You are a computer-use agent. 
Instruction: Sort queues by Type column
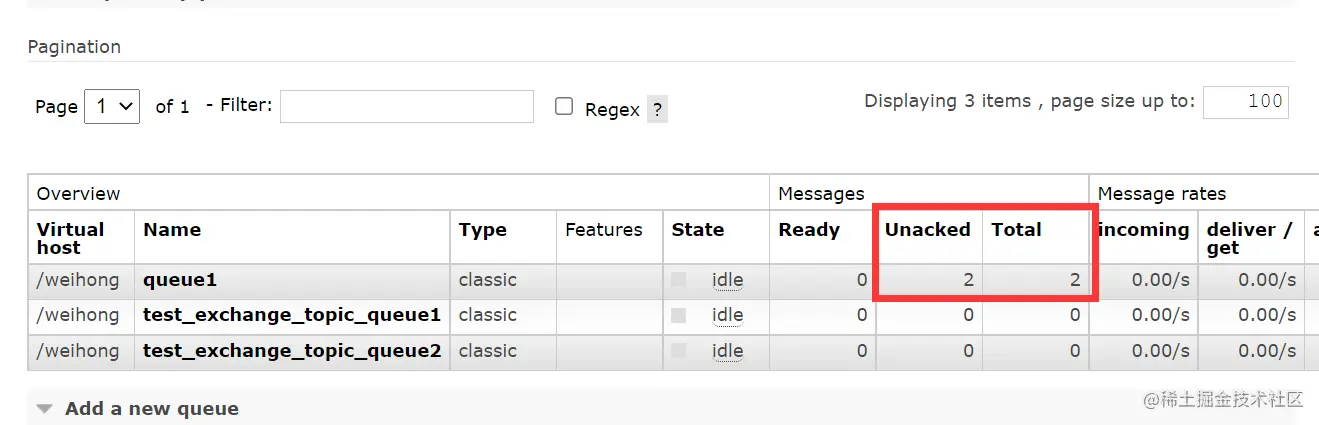[483, 230]
